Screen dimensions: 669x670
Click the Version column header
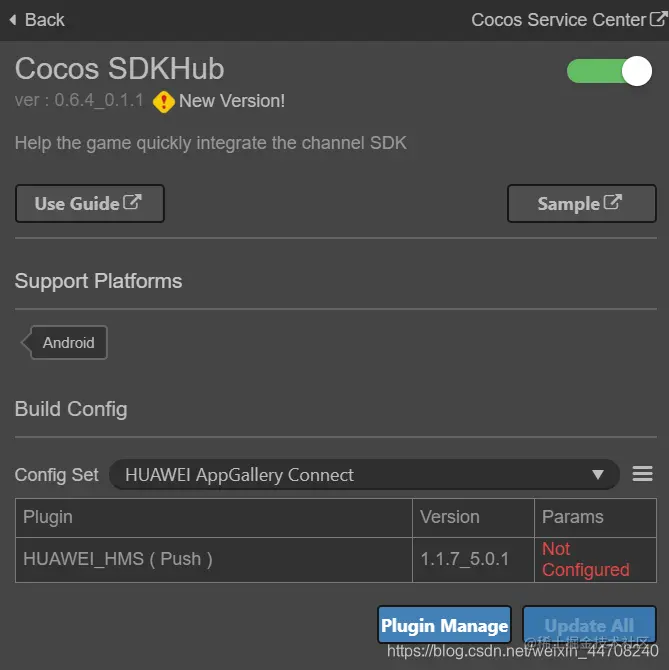coord(473,517)
